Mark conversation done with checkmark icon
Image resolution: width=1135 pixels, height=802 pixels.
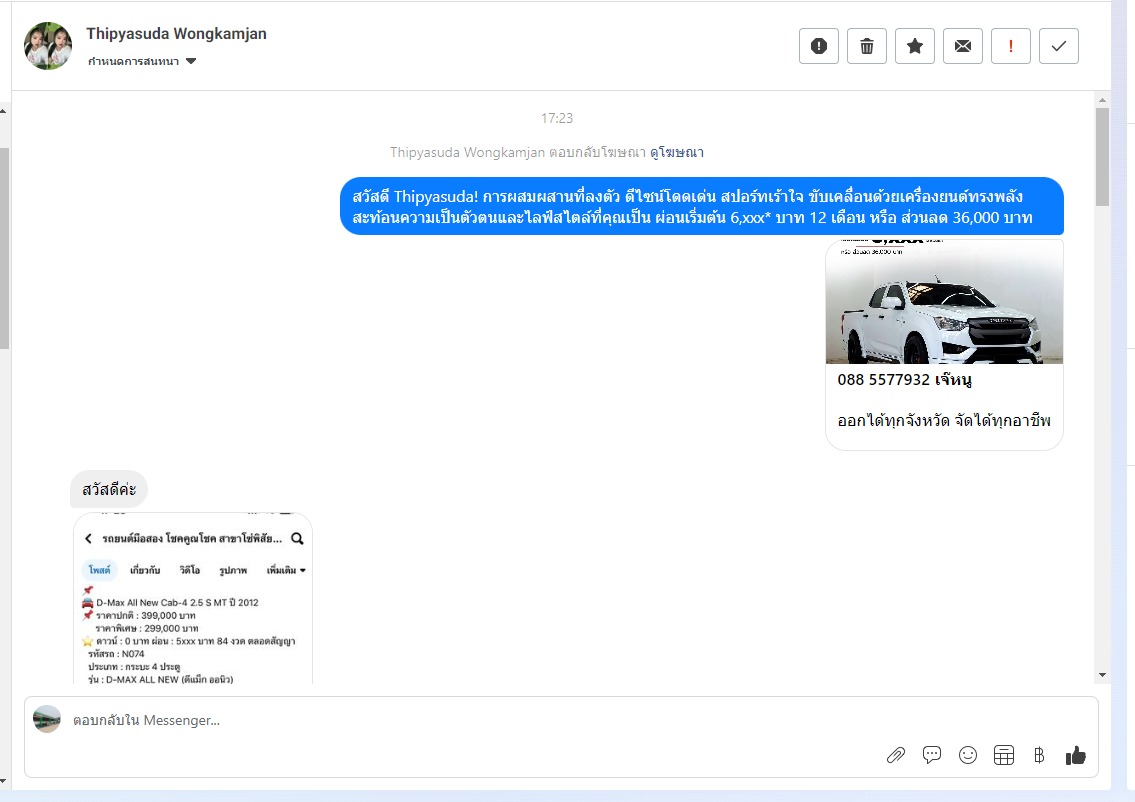pos(1059,46)
